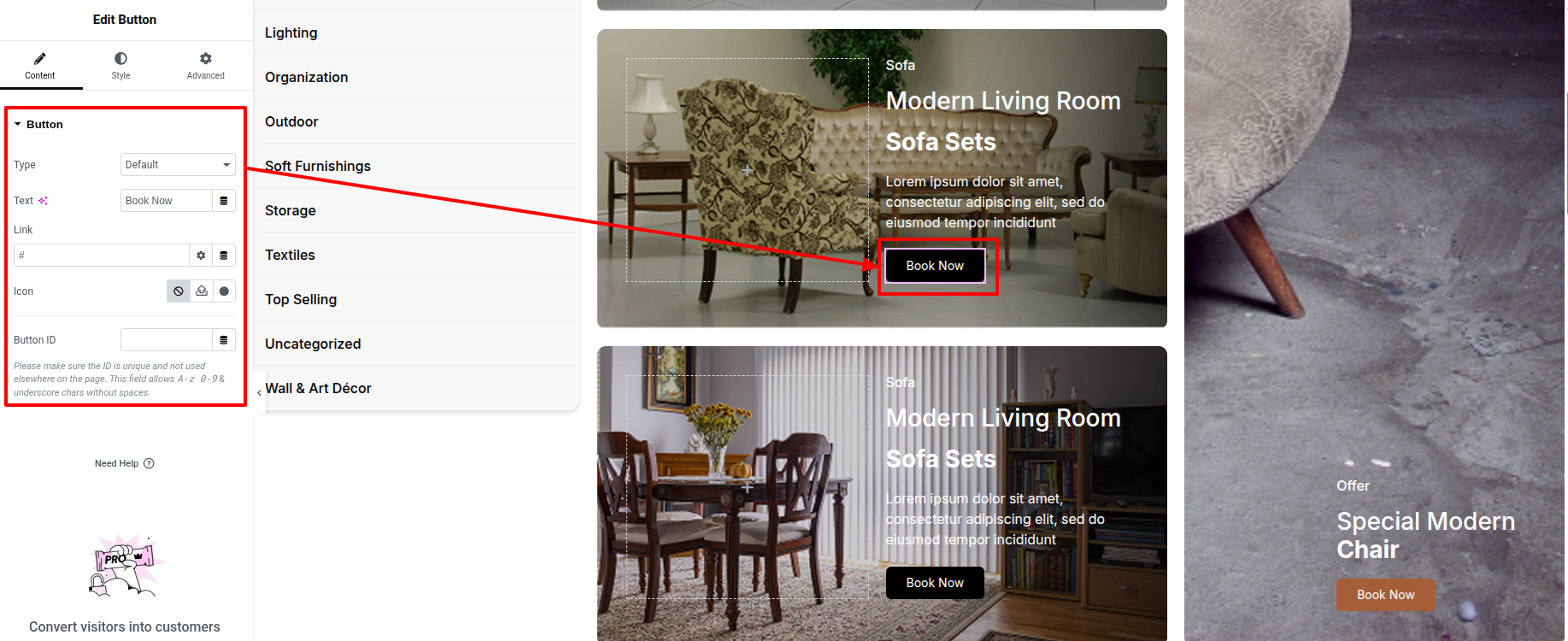This screenshot has height=641, width=1568.
Task: Click the Link URL input field
Action: 102,256
